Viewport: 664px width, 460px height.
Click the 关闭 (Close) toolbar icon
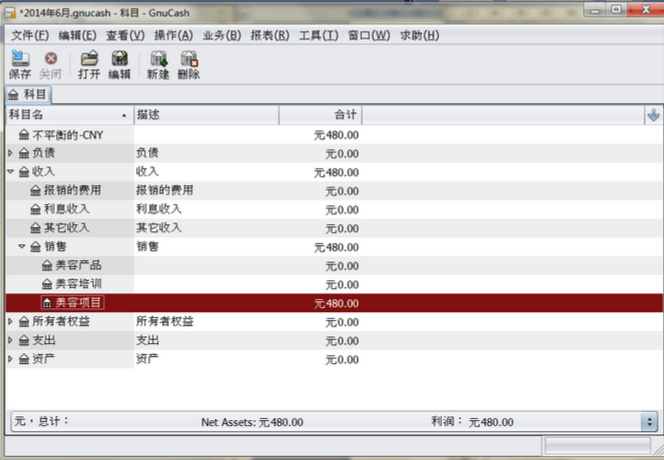50,64
